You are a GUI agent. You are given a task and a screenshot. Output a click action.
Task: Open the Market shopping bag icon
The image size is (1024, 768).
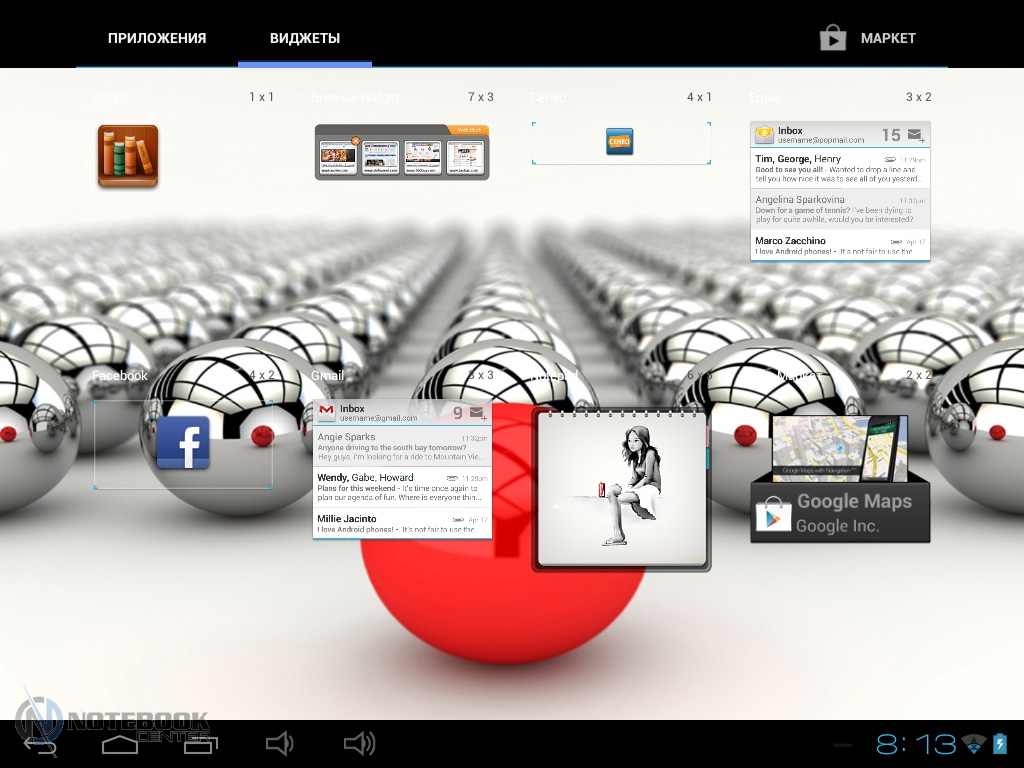[832, 38]
